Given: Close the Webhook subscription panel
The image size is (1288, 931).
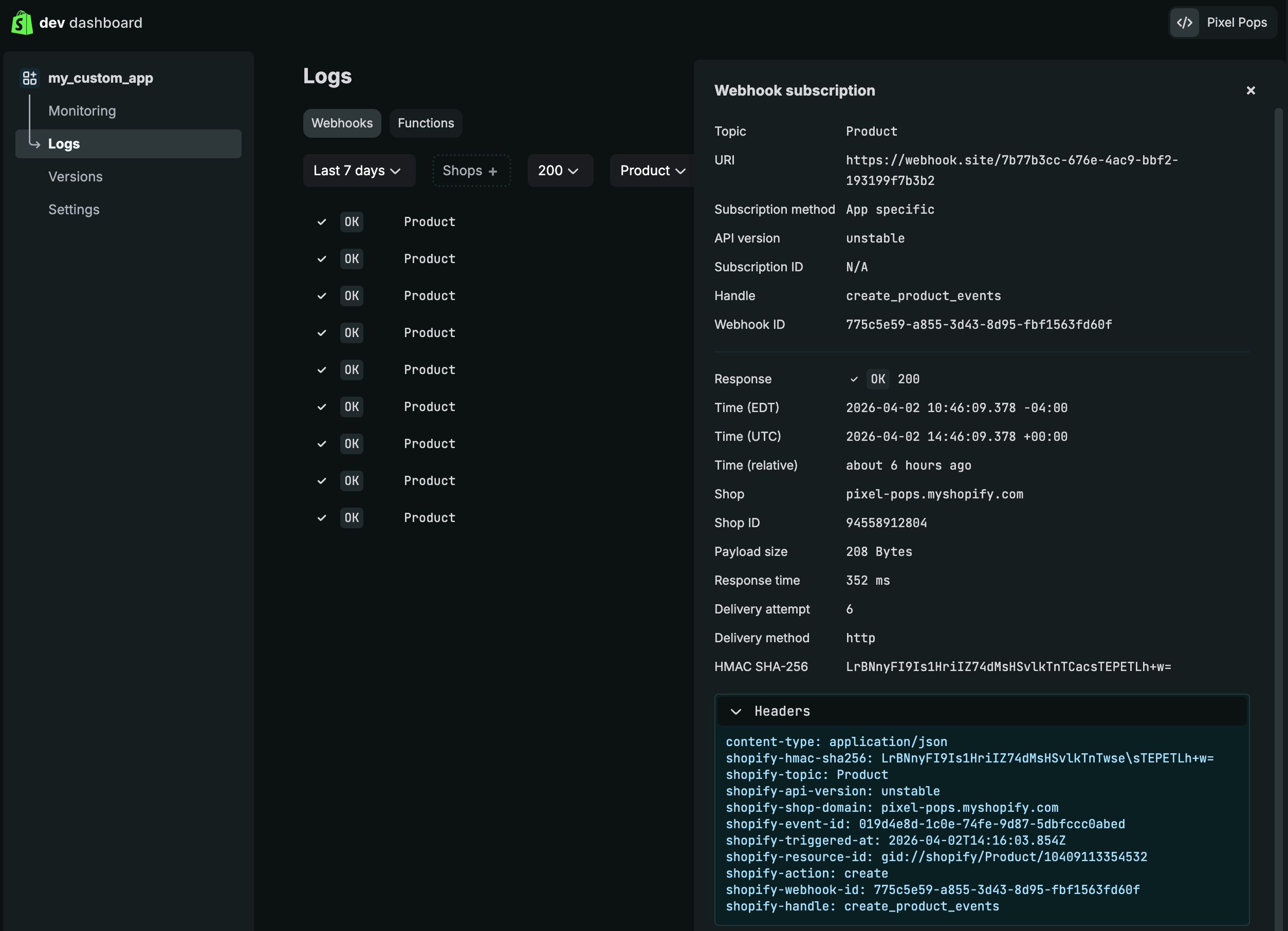Looking at the screenshot, I should [x=1250, y=91].
